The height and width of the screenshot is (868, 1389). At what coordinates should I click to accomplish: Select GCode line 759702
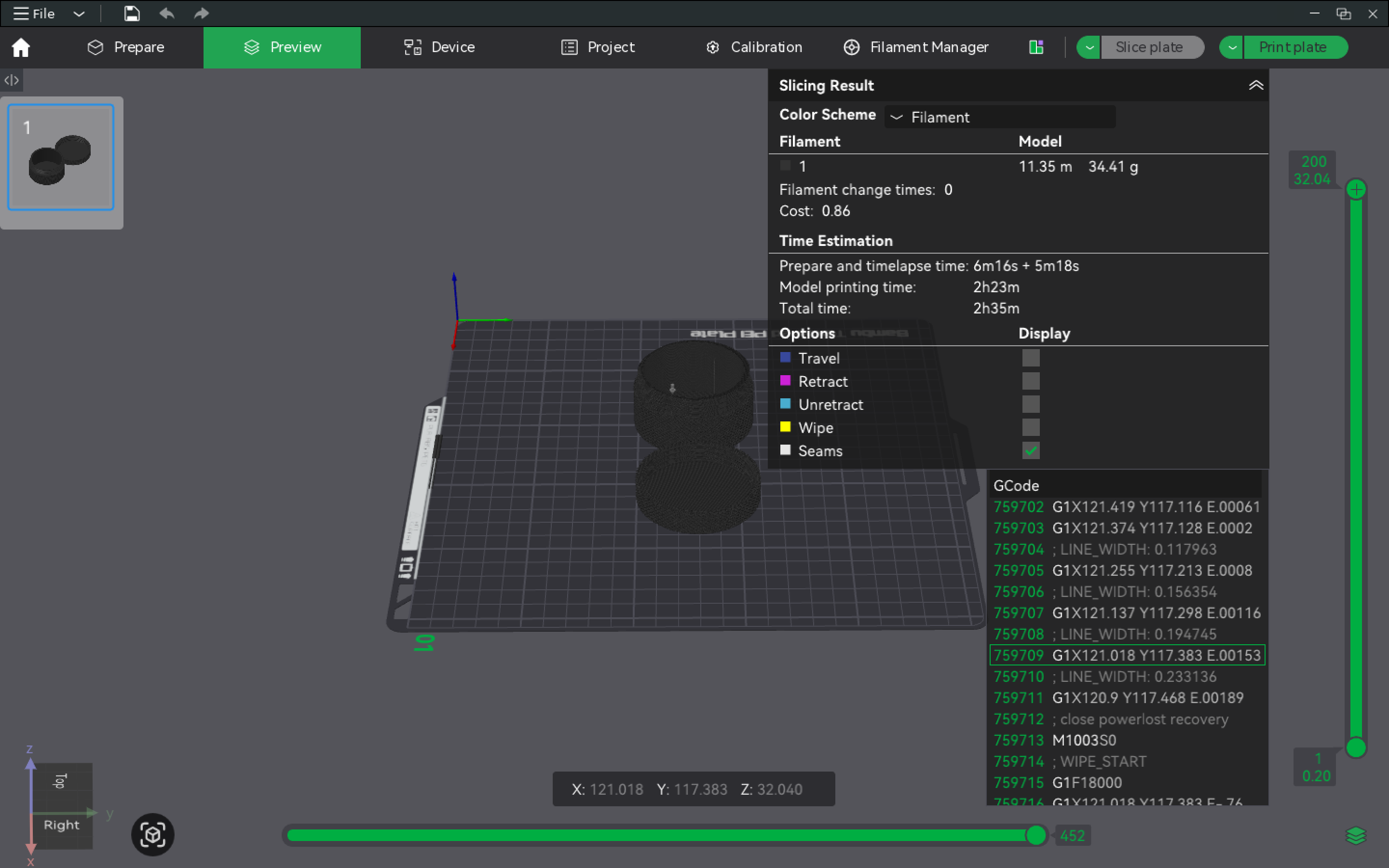point(1127,507)
